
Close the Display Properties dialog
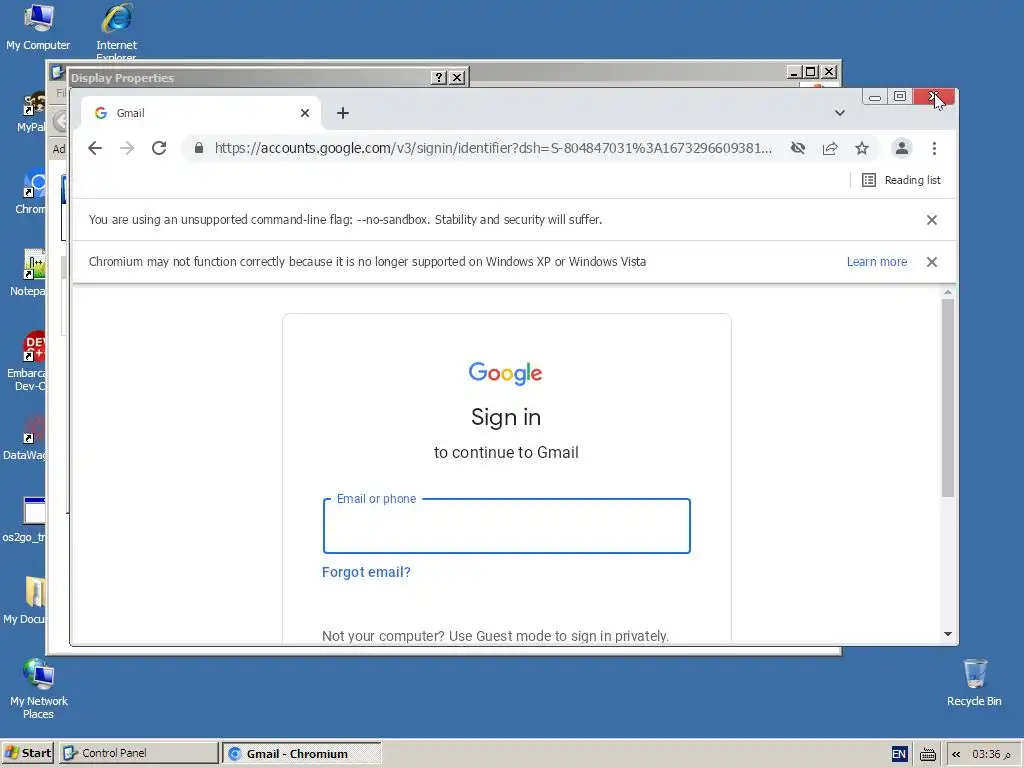[458, 78]
